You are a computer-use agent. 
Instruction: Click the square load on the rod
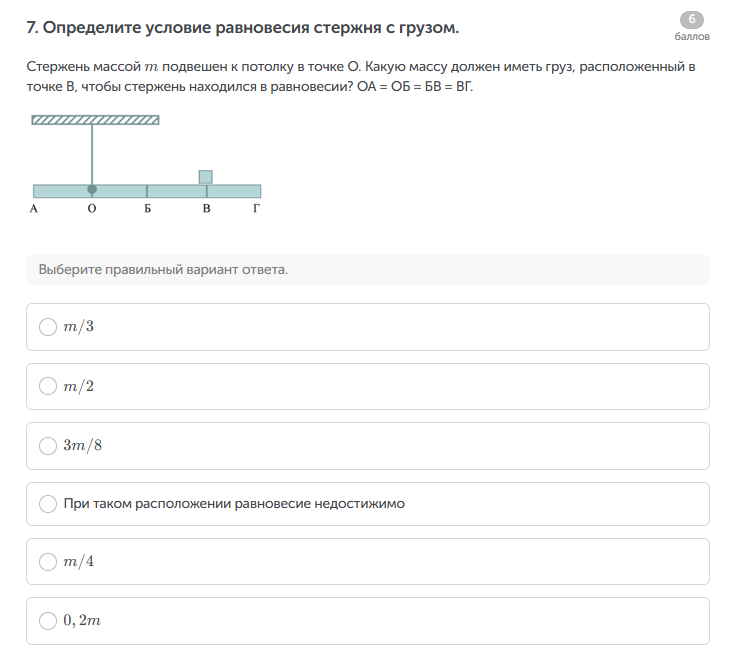tap(206, 177)
